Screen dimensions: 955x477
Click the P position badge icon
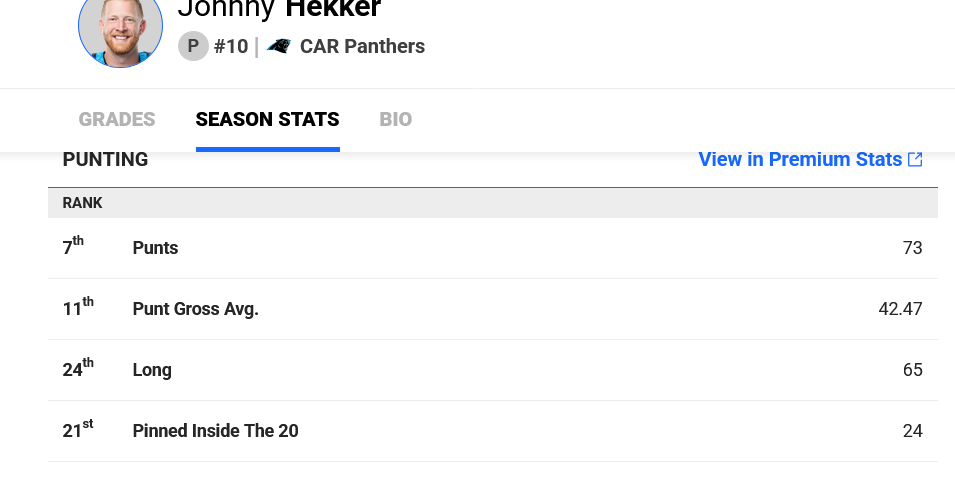[x=193, y=46]
